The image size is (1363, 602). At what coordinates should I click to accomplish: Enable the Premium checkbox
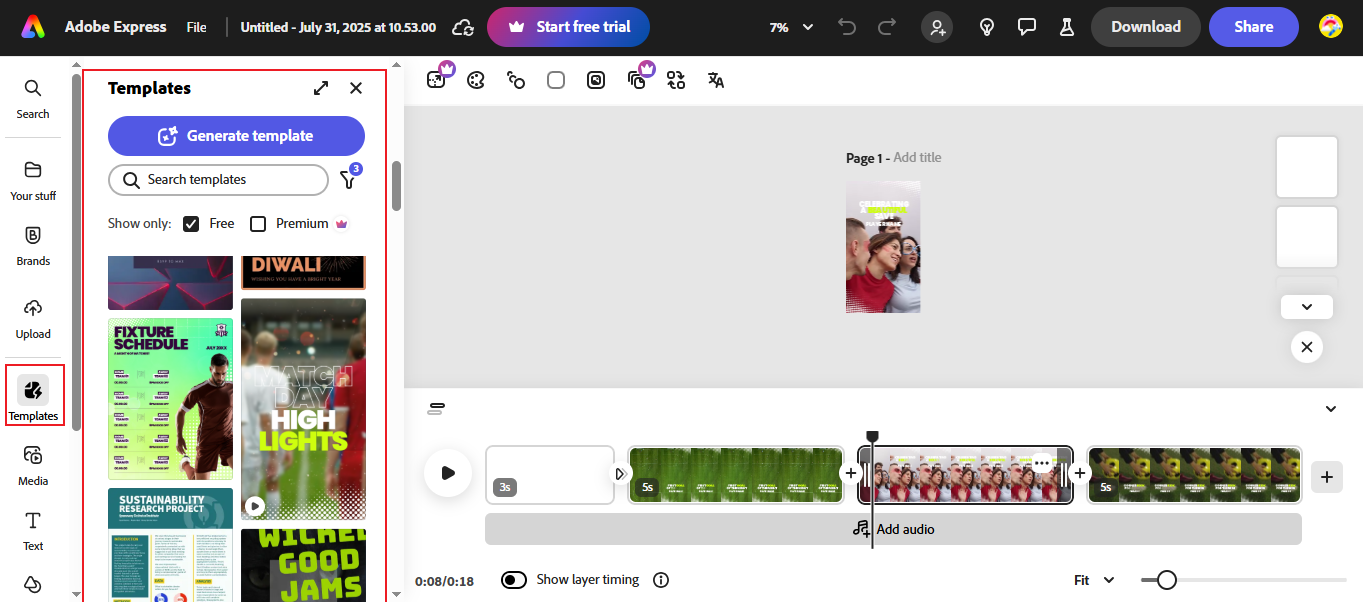(258, 224)
